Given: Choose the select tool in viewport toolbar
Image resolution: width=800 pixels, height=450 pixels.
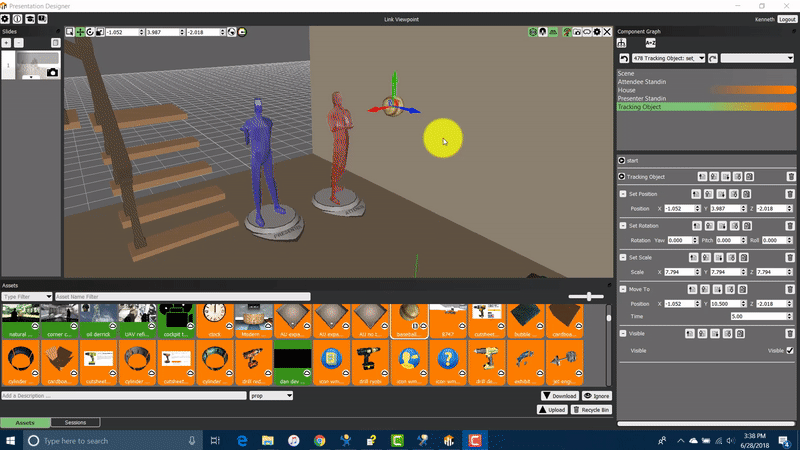Looking at the screenshot, I should pyautogui.click(x=70, y=32).
